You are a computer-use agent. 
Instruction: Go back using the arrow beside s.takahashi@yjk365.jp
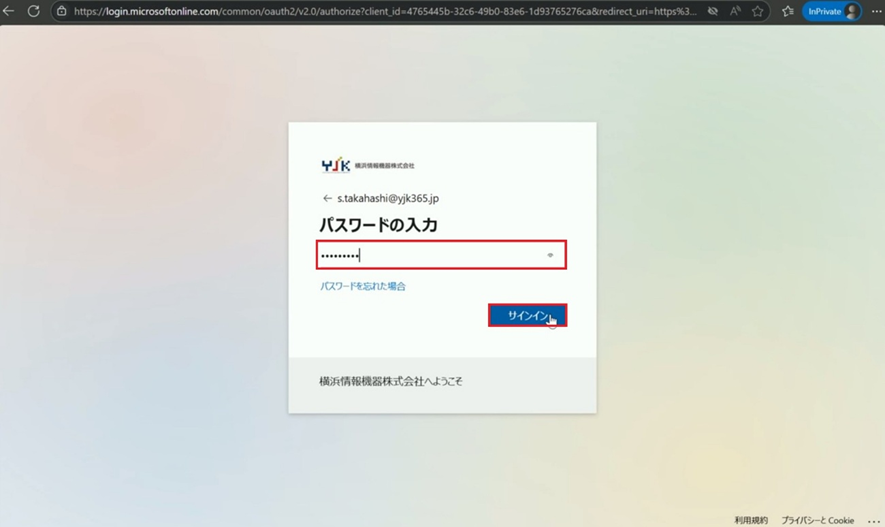[x=327, y=199]
